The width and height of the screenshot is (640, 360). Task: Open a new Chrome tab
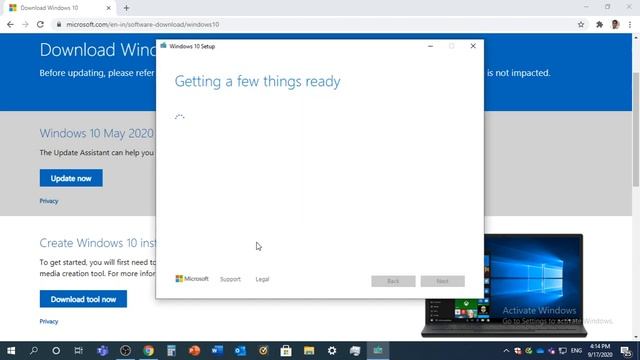pyautogui.click(x=126, y=8)
